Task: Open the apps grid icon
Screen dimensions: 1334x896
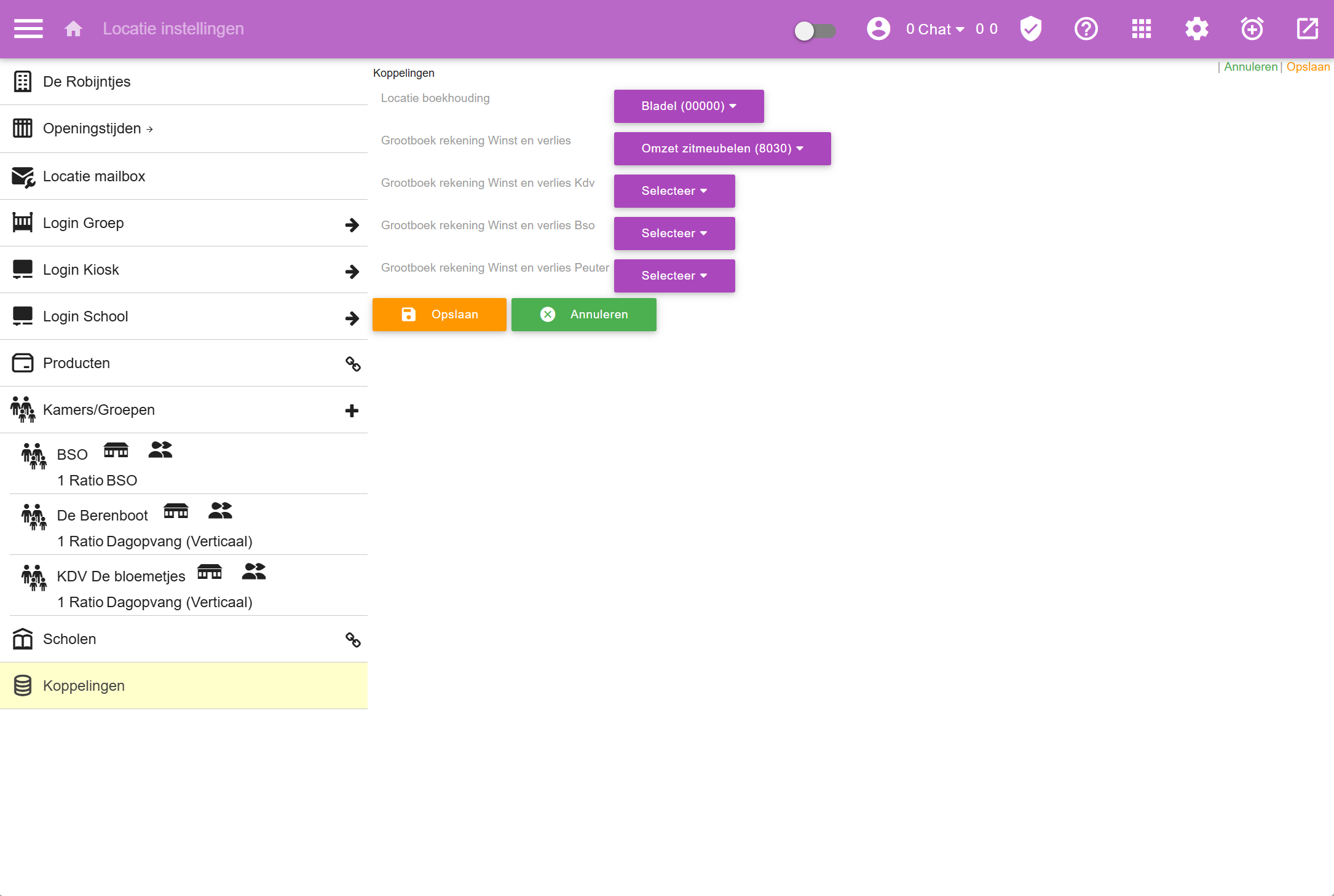Action: 1142,29
